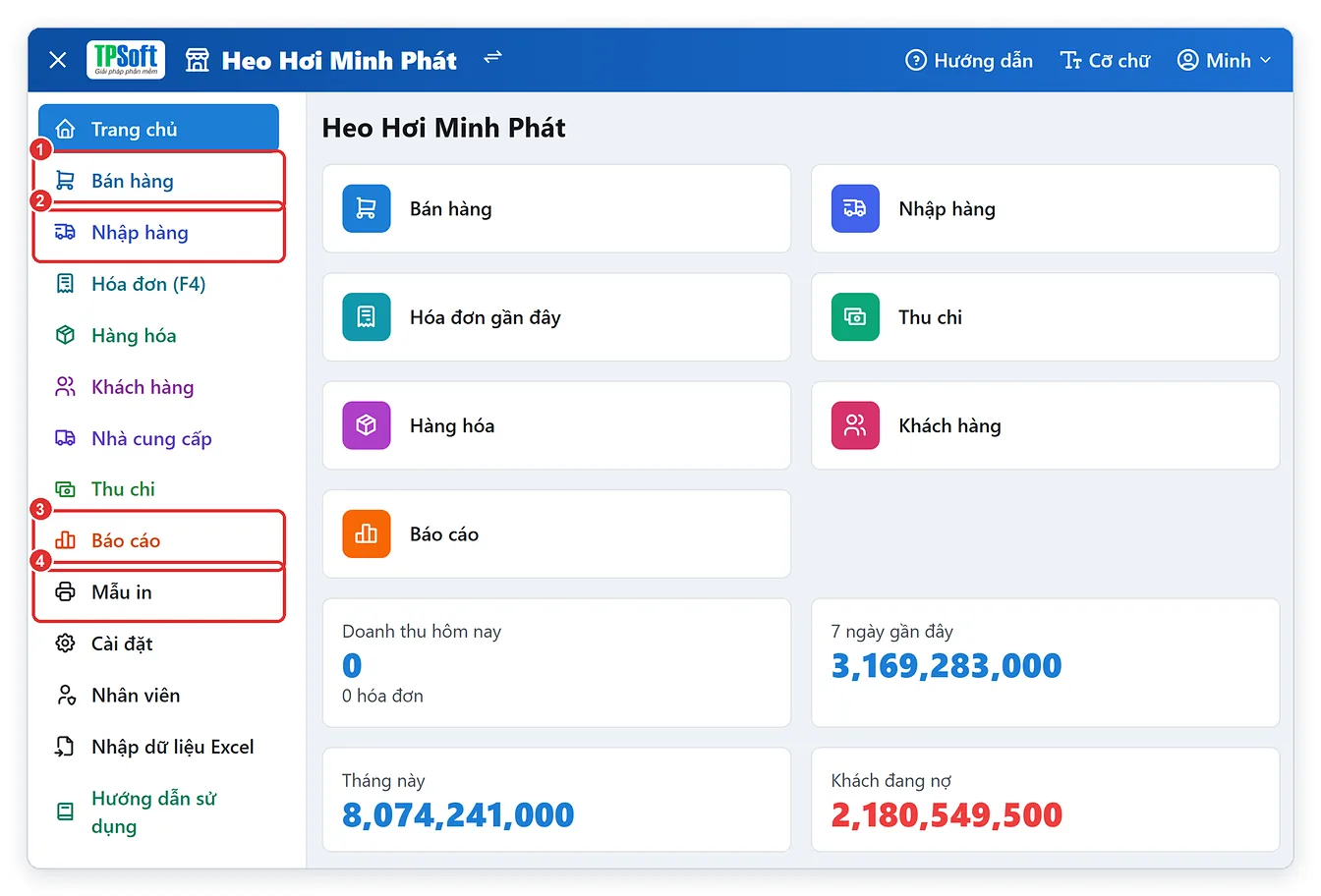This screenshot has width=1321, height=896.
Task: Click the user icon beside Nhân viên
Action: (x=65, y=696)
